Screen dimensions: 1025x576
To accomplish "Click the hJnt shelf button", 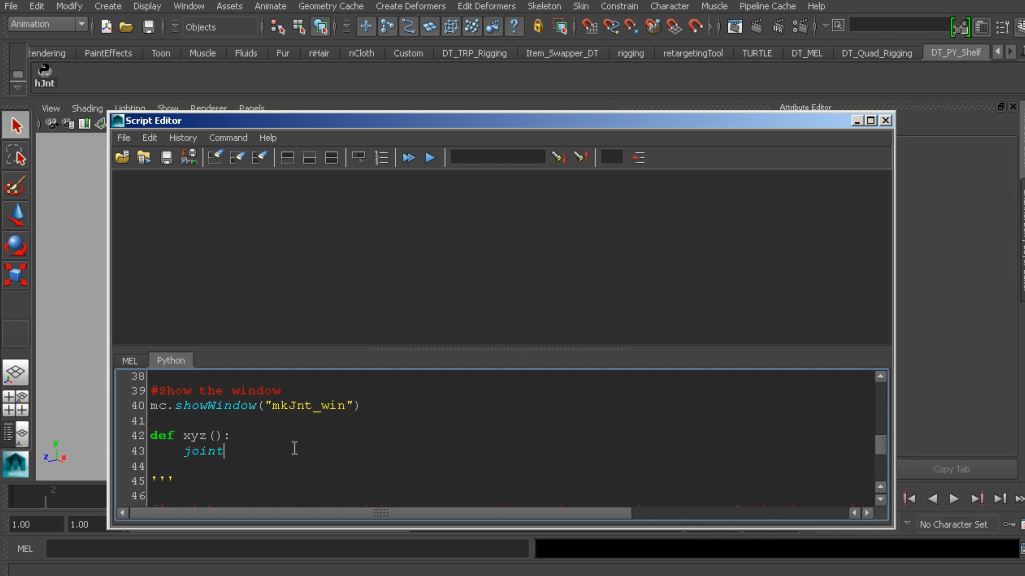I will [x=44, y=76].
